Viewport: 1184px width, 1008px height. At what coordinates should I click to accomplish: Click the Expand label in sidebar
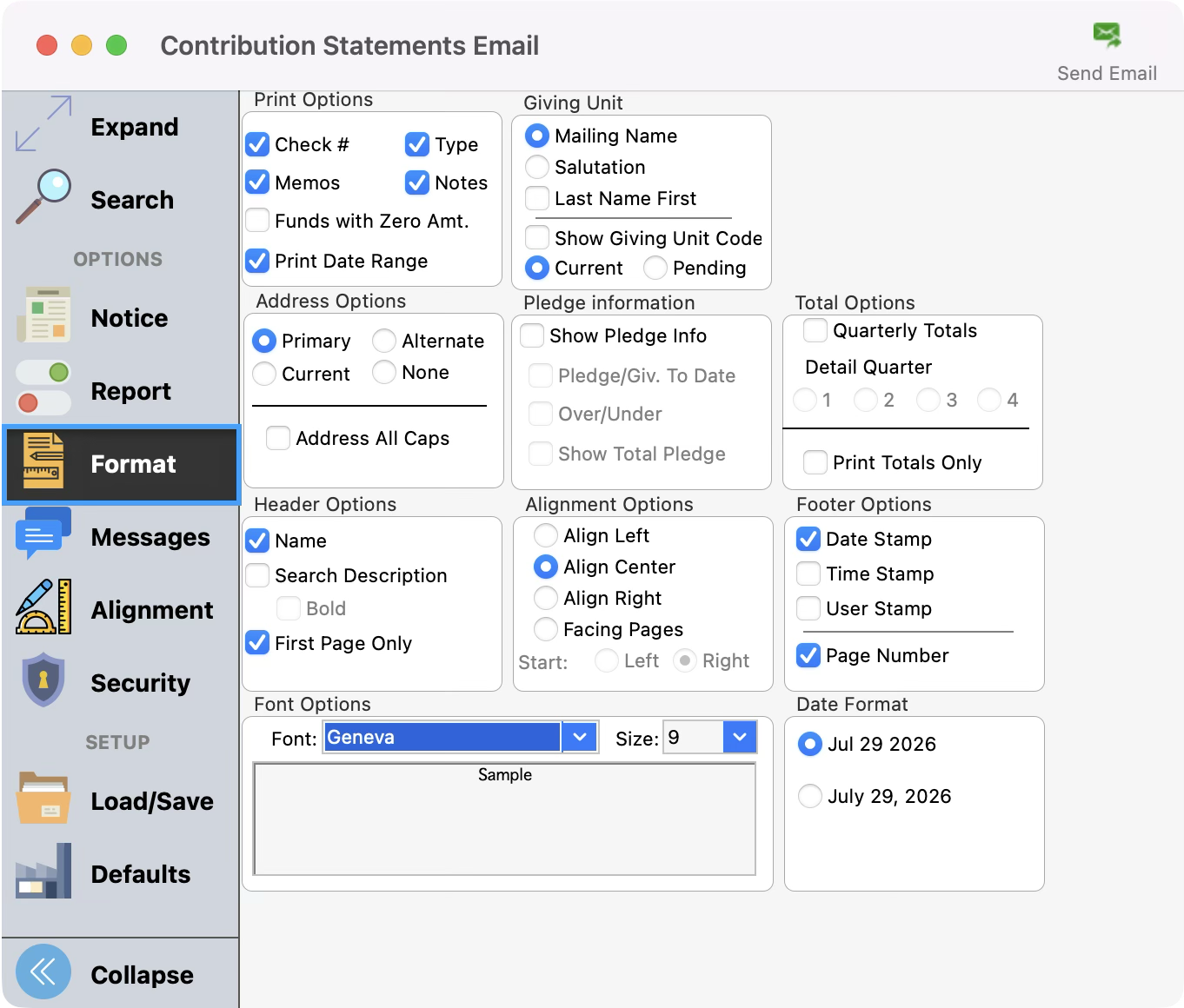(x=135, y=127)
